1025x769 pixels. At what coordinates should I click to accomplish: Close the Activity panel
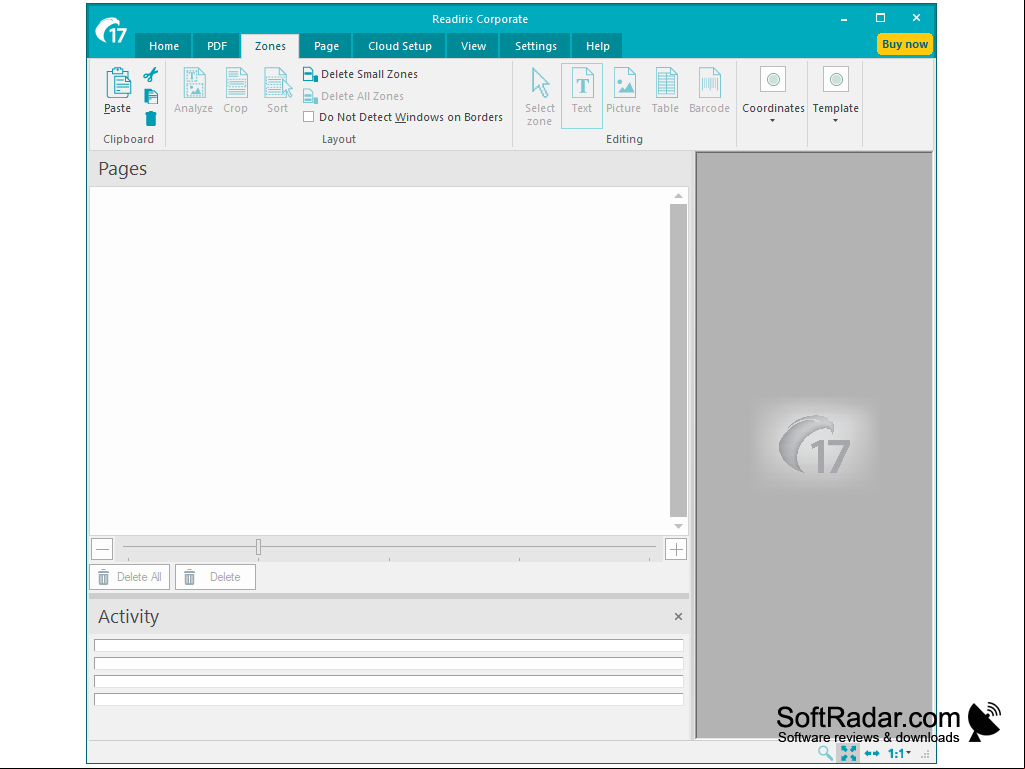point(679,617)
